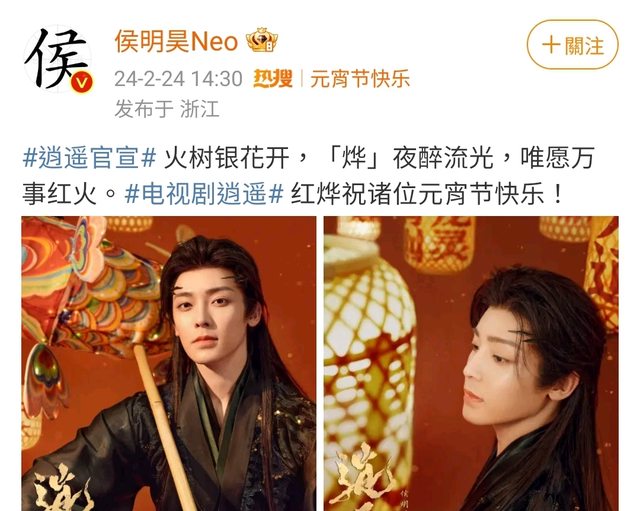Tap the orange V verification badge

(x=82, y=83)
